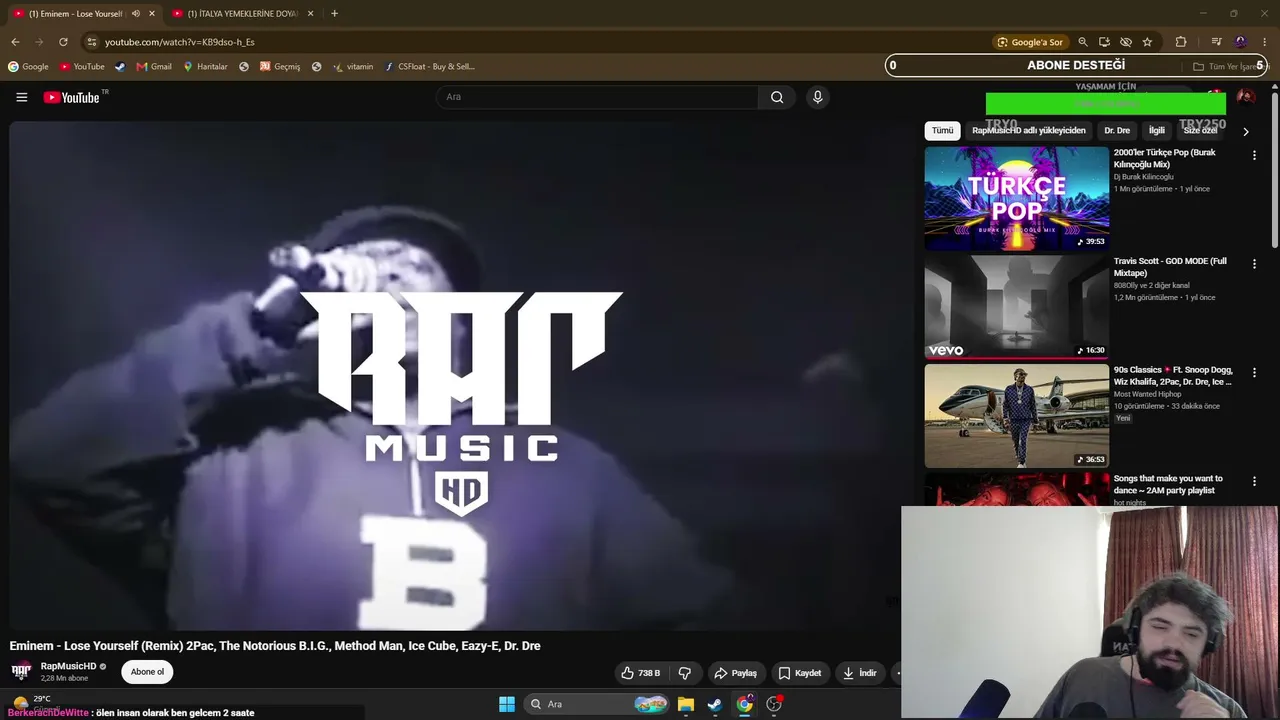1280x720 pixels.
Task: Click the Google'a Sor button
Action: pyautogui.click(x=1029, y=42)
